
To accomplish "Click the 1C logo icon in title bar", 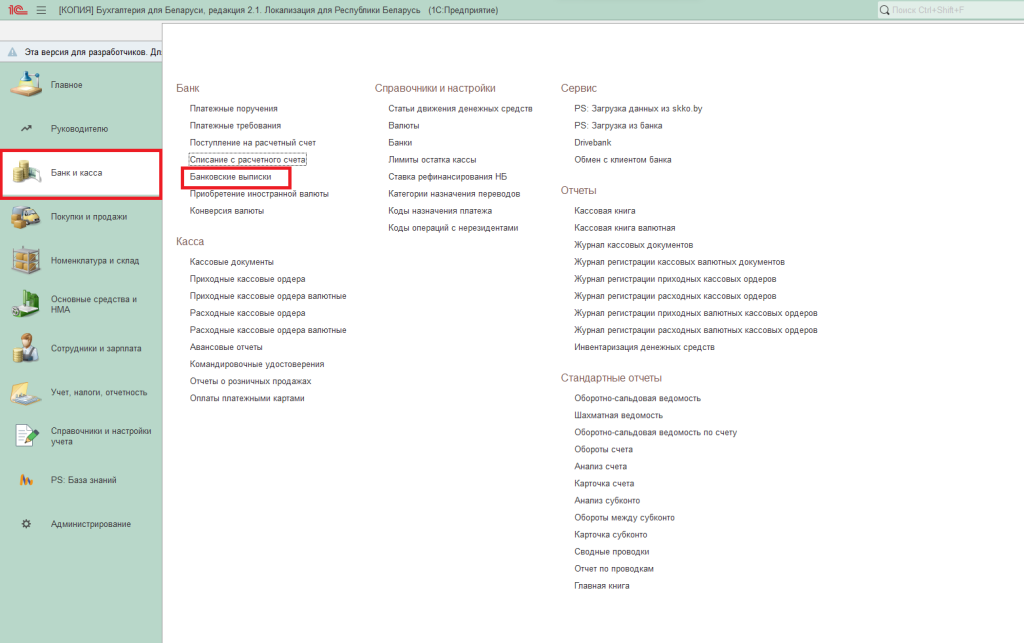I will point(16,10).
